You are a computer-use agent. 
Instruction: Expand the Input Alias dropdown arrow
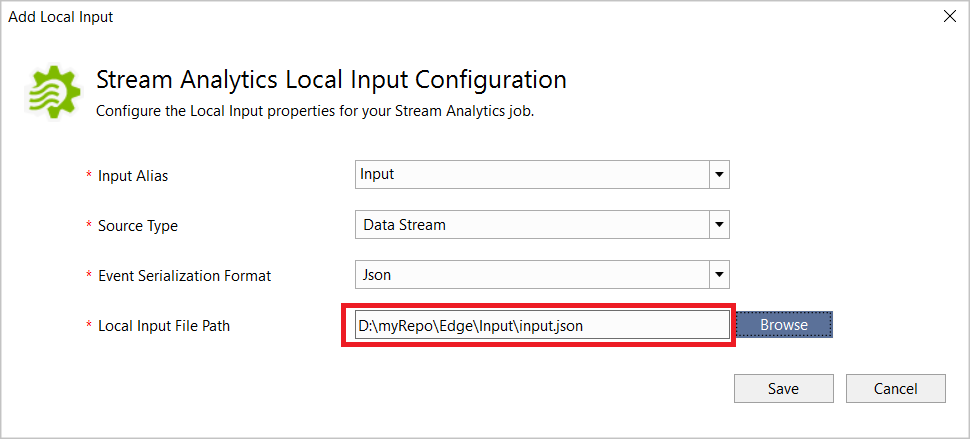[718, 175]
